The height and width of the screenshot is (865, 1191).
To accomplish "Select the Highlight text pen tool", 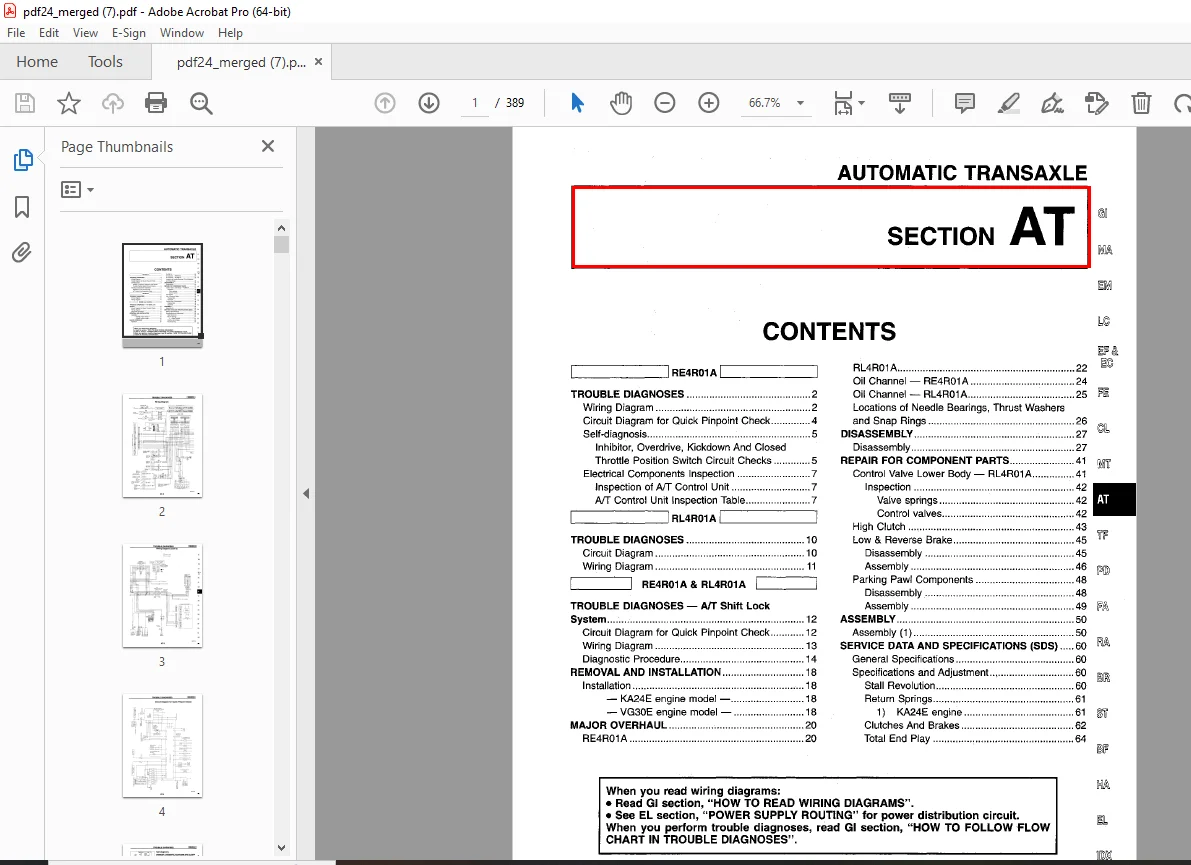I will pos(1009,103).
